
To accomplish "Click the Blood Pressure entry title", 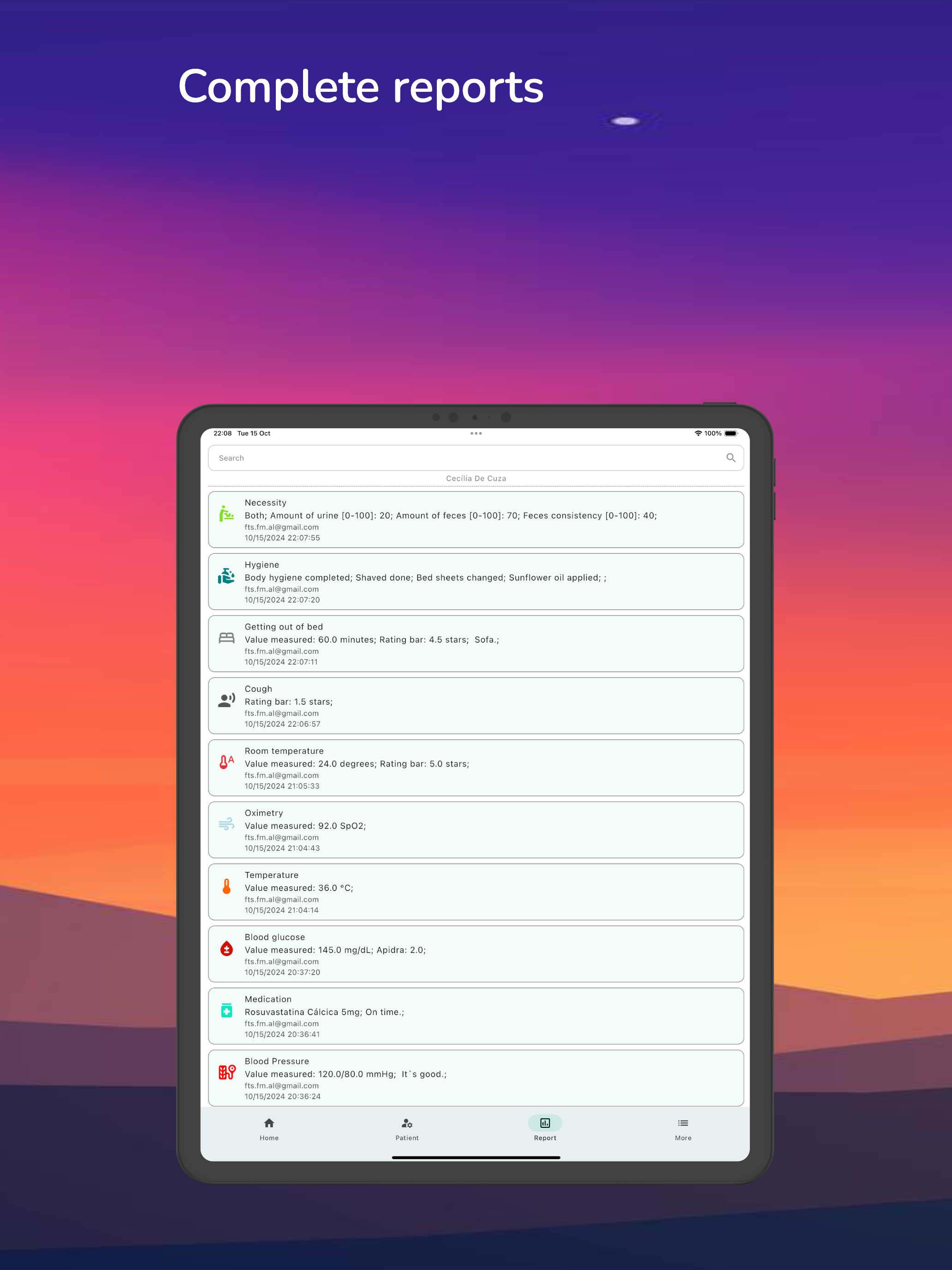I will click(x=277, y=1061).
